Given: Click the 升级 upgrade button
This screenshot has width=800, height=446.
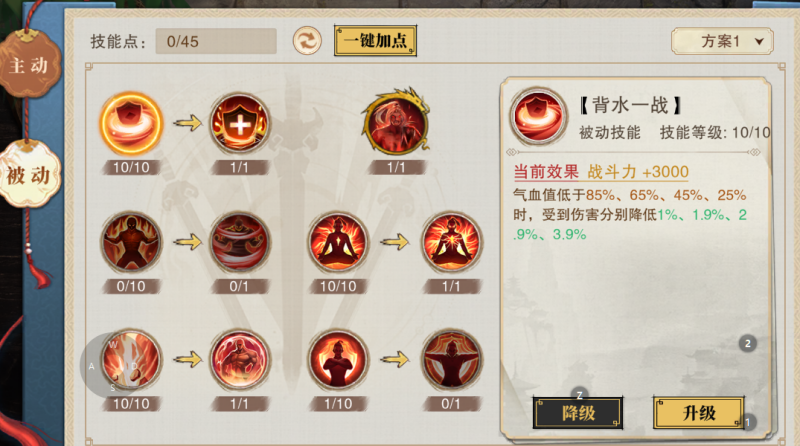Looking at the screenshot, I should click(699, 412).
